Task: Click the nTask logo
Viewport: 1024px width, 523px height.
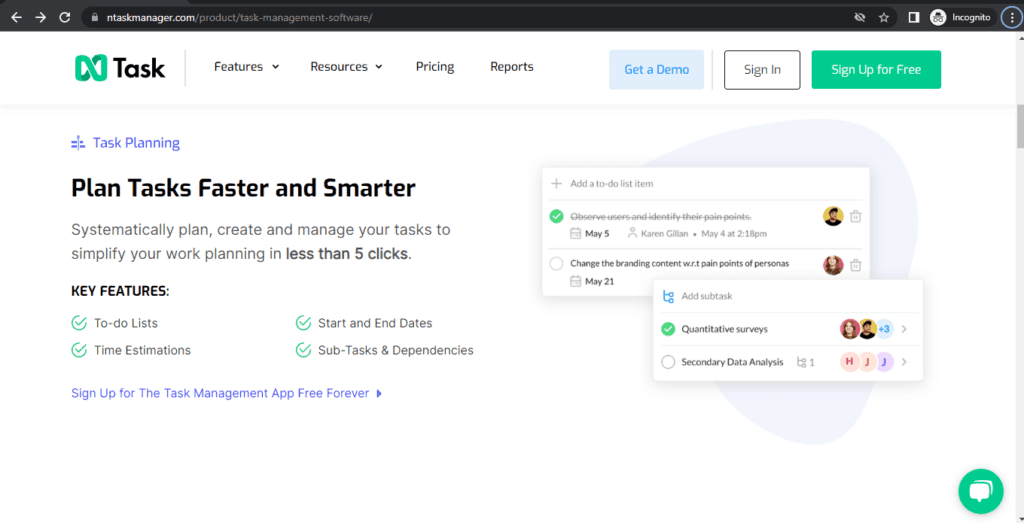Action: click(120, 68)
